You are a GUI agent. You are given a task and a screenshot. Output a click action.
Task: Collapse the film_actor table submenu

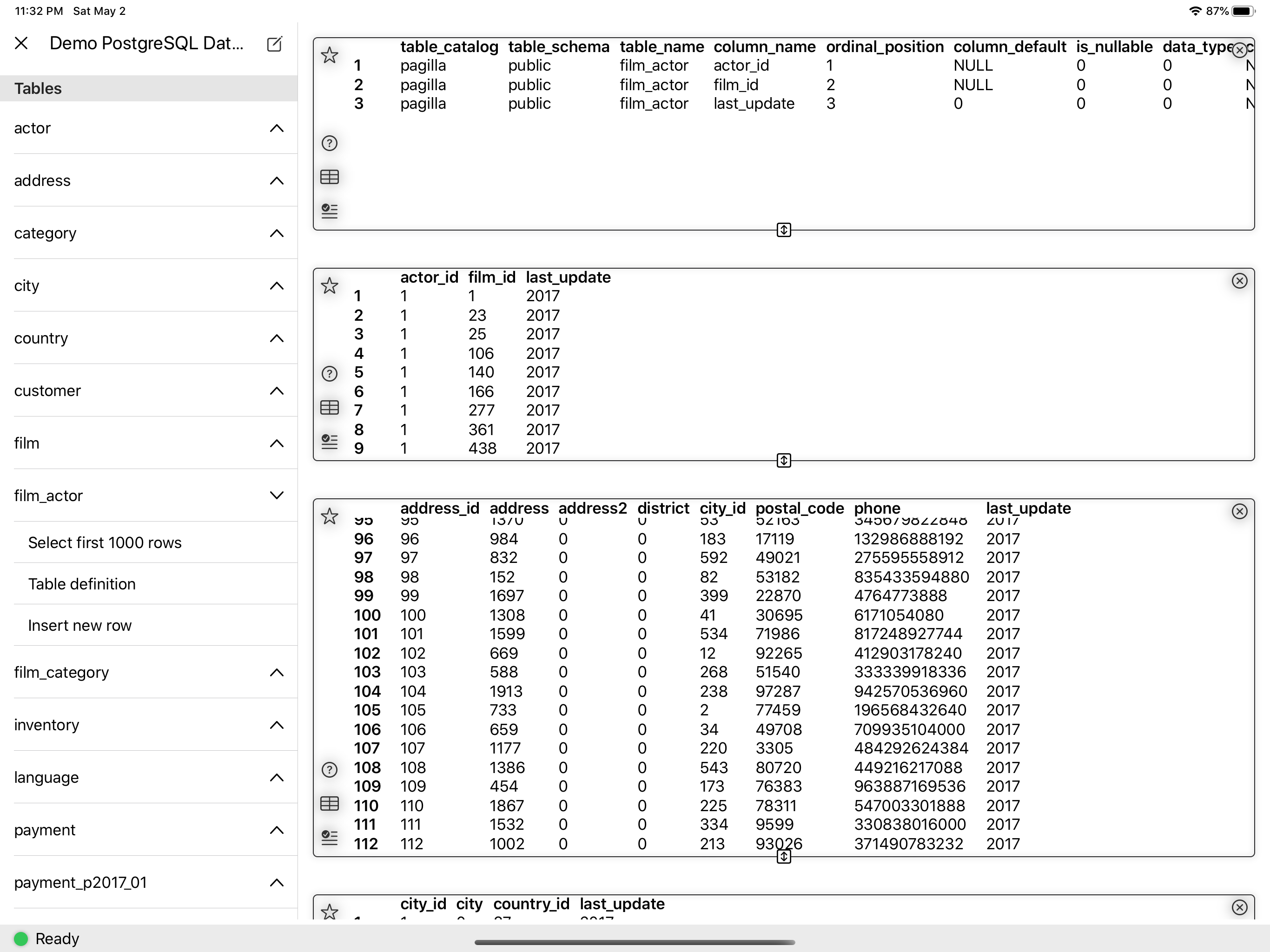(x=278, y=495)
